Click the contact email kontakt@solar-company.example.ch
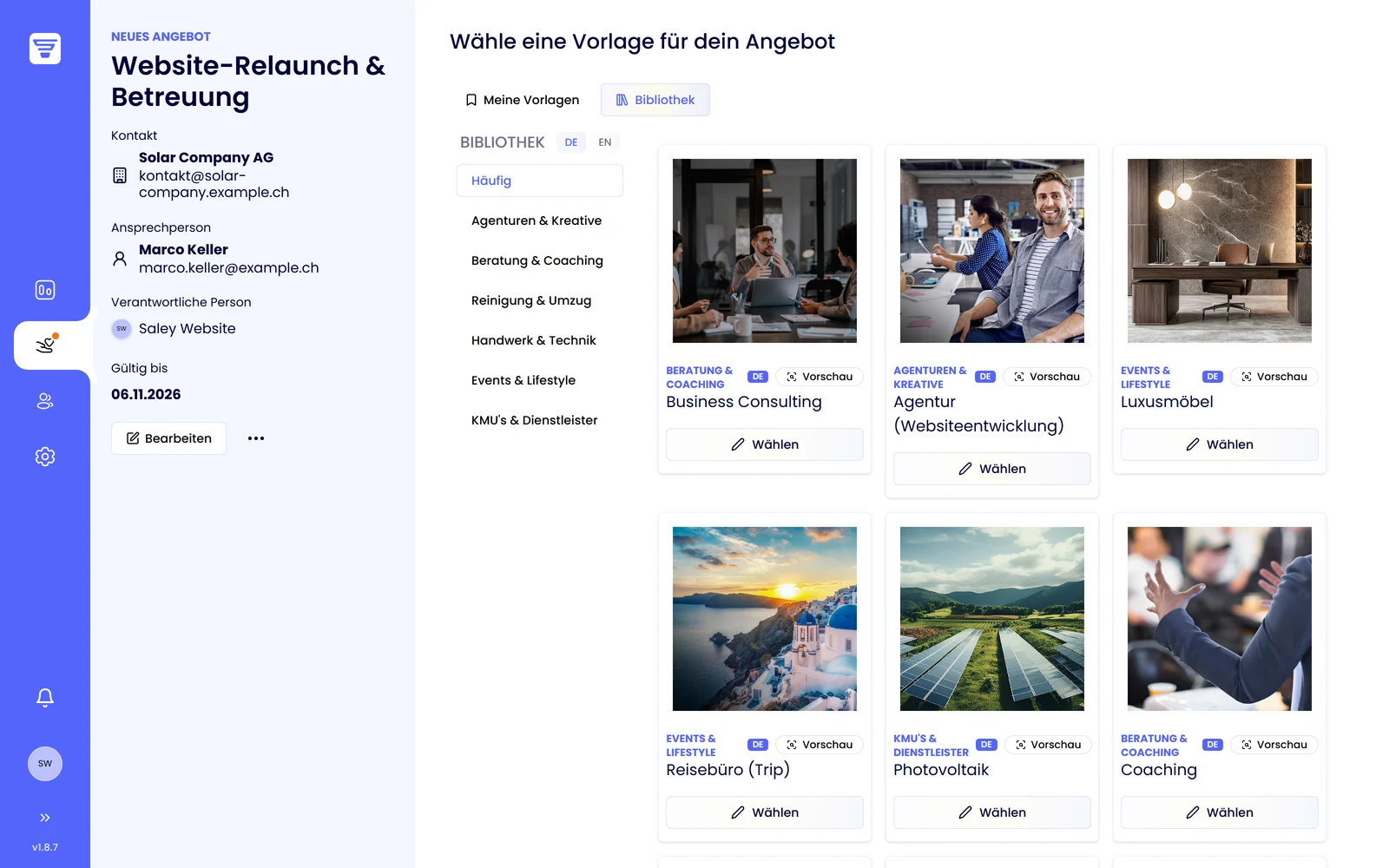Image resolution: width=1389 pixels, height=868 pixels. tap(214, 184)
